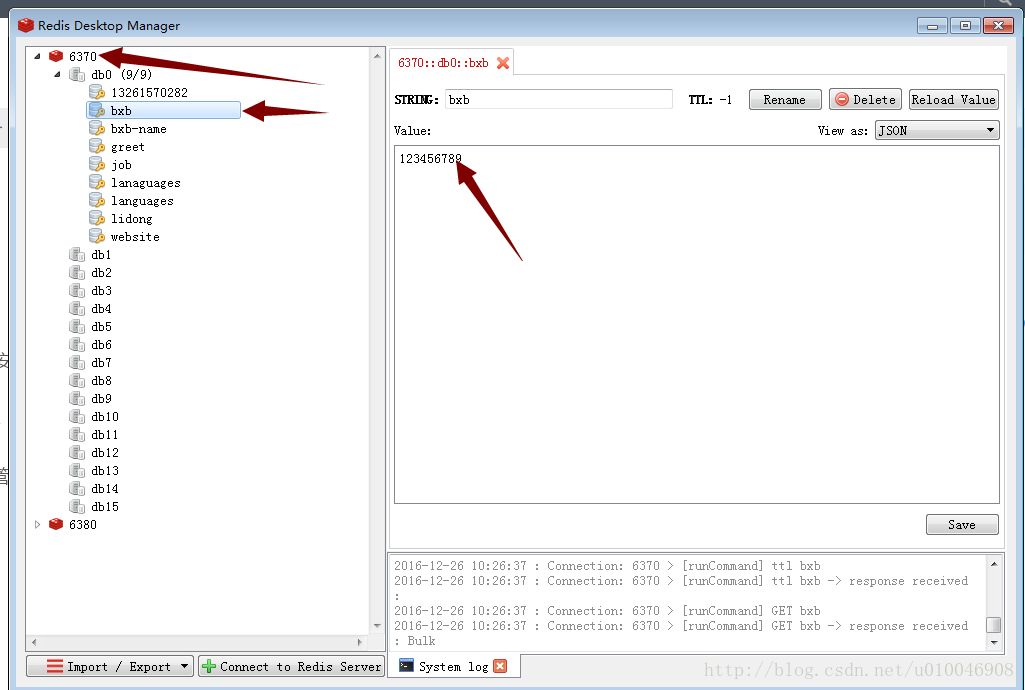Select the greet key label
This screenshot has height=690, width=1025.
tap(127, 147)
